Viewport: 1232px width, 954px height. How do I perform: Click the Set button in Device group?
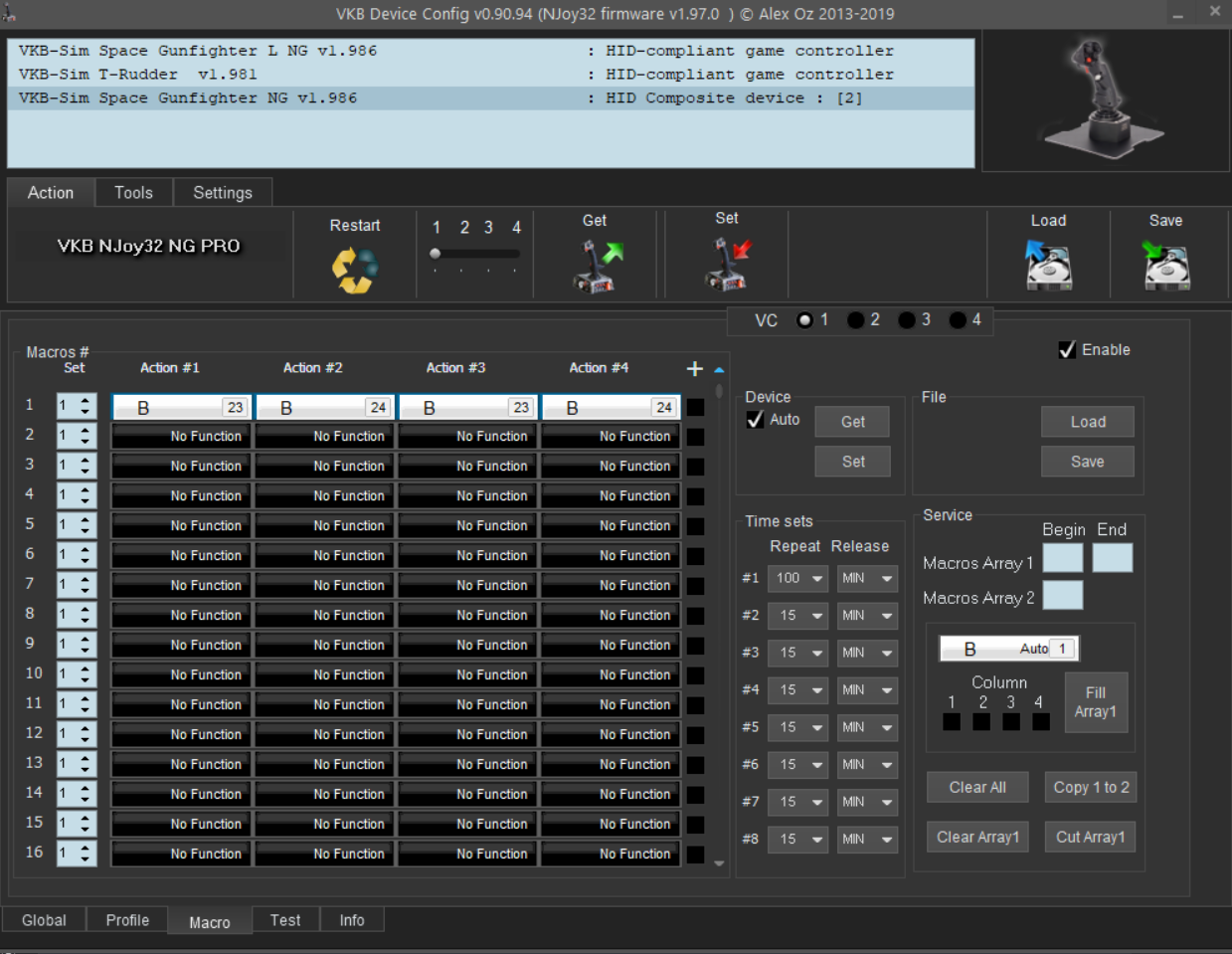click(853, 462)
